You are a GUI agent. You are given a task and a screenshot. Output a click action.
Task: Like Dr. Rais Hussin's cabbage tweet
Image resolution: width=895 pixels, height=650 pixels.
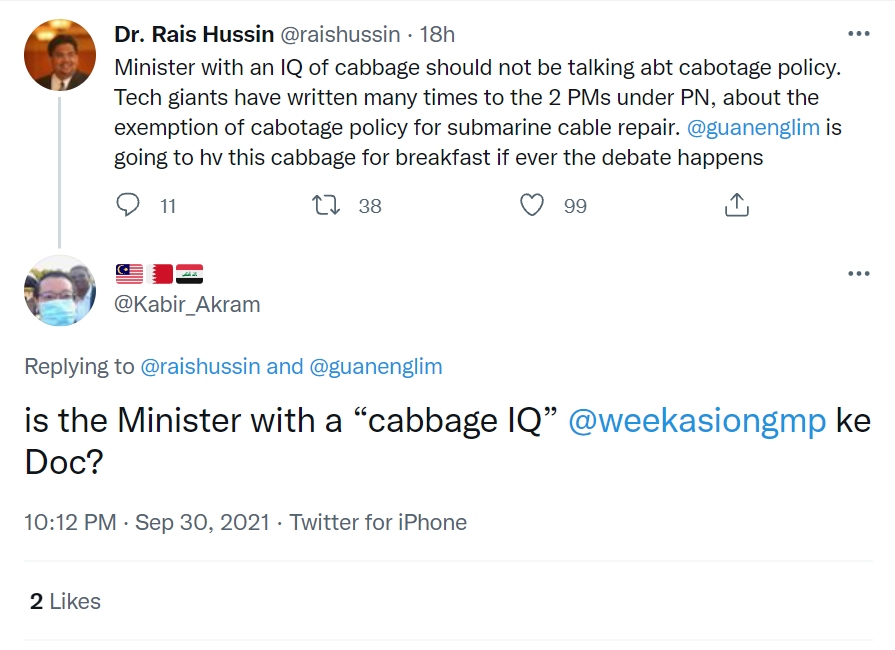[533, 205]
